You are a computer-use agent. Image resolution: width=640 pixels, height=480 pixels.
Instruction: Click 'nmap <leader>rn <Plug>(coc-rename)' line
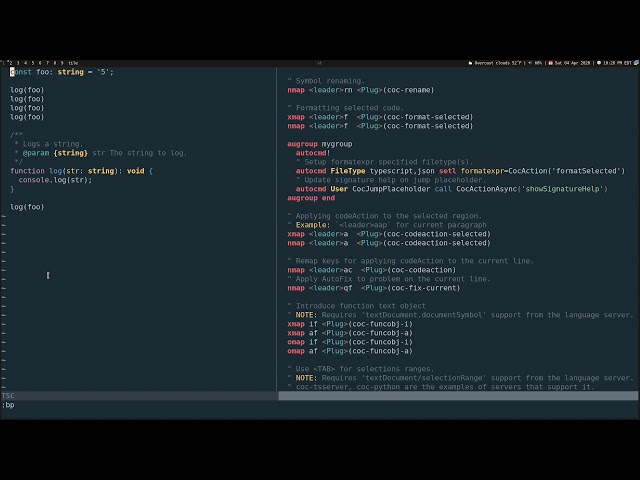[x=360, y=90]
